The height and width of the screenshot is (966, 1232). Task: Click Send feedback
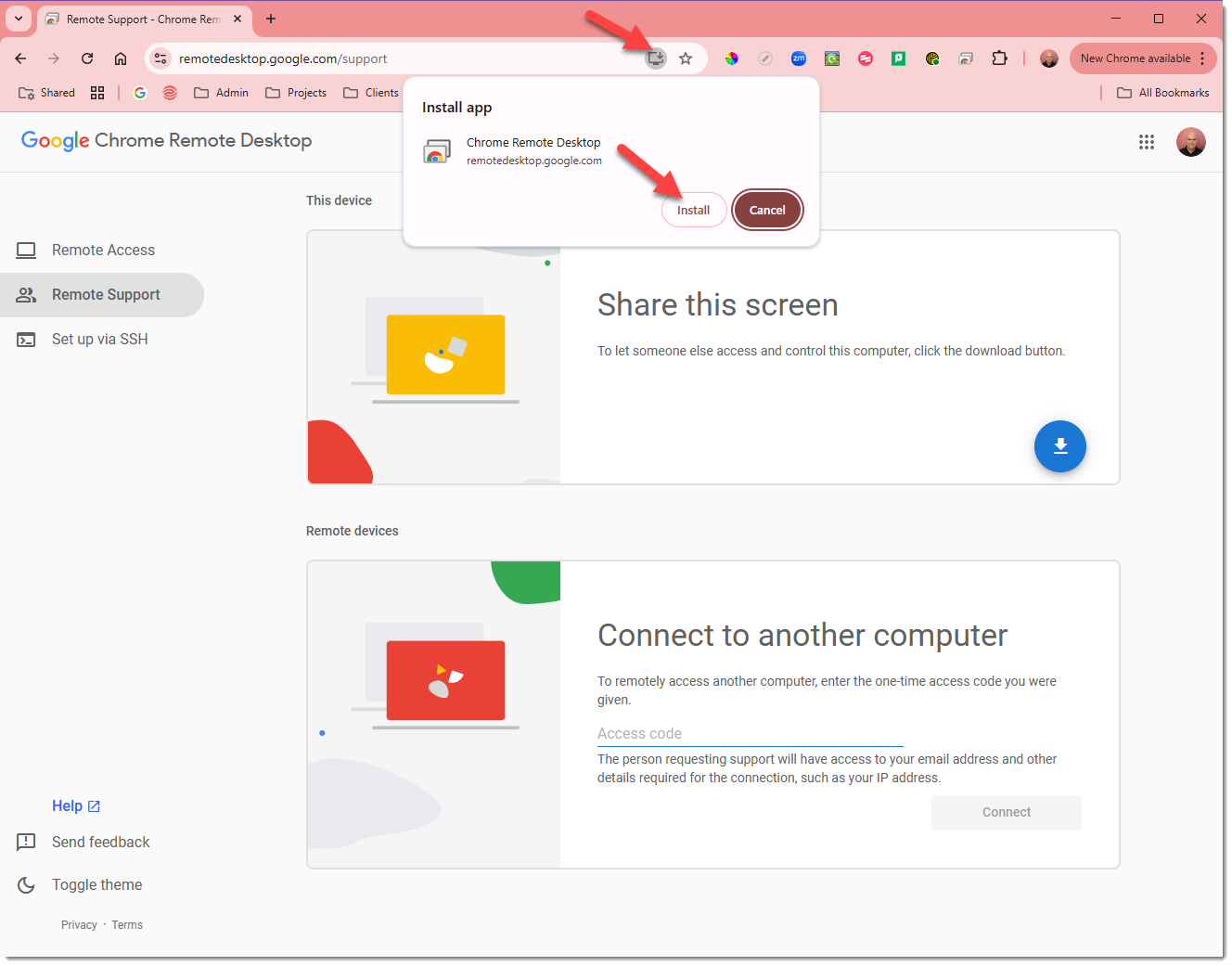coord(101,843)
